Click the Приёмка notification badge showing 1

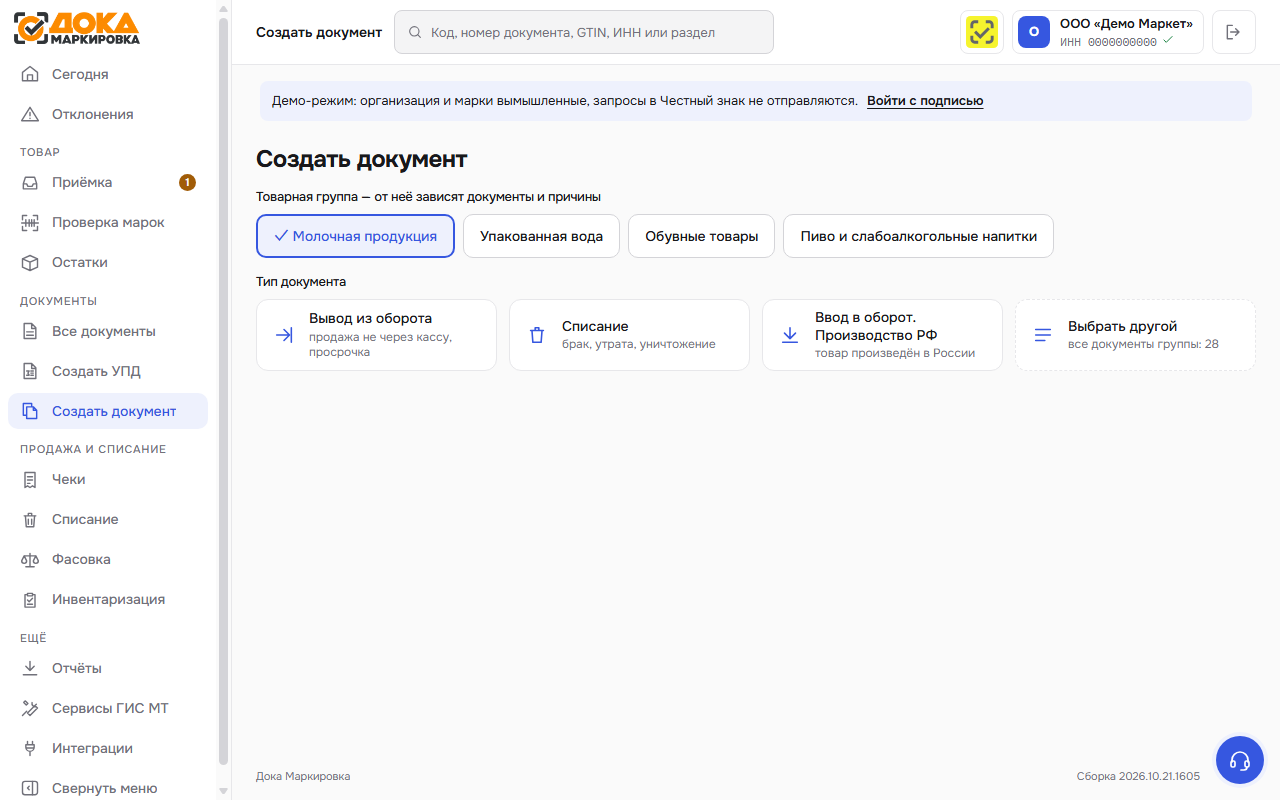point(187,182)
